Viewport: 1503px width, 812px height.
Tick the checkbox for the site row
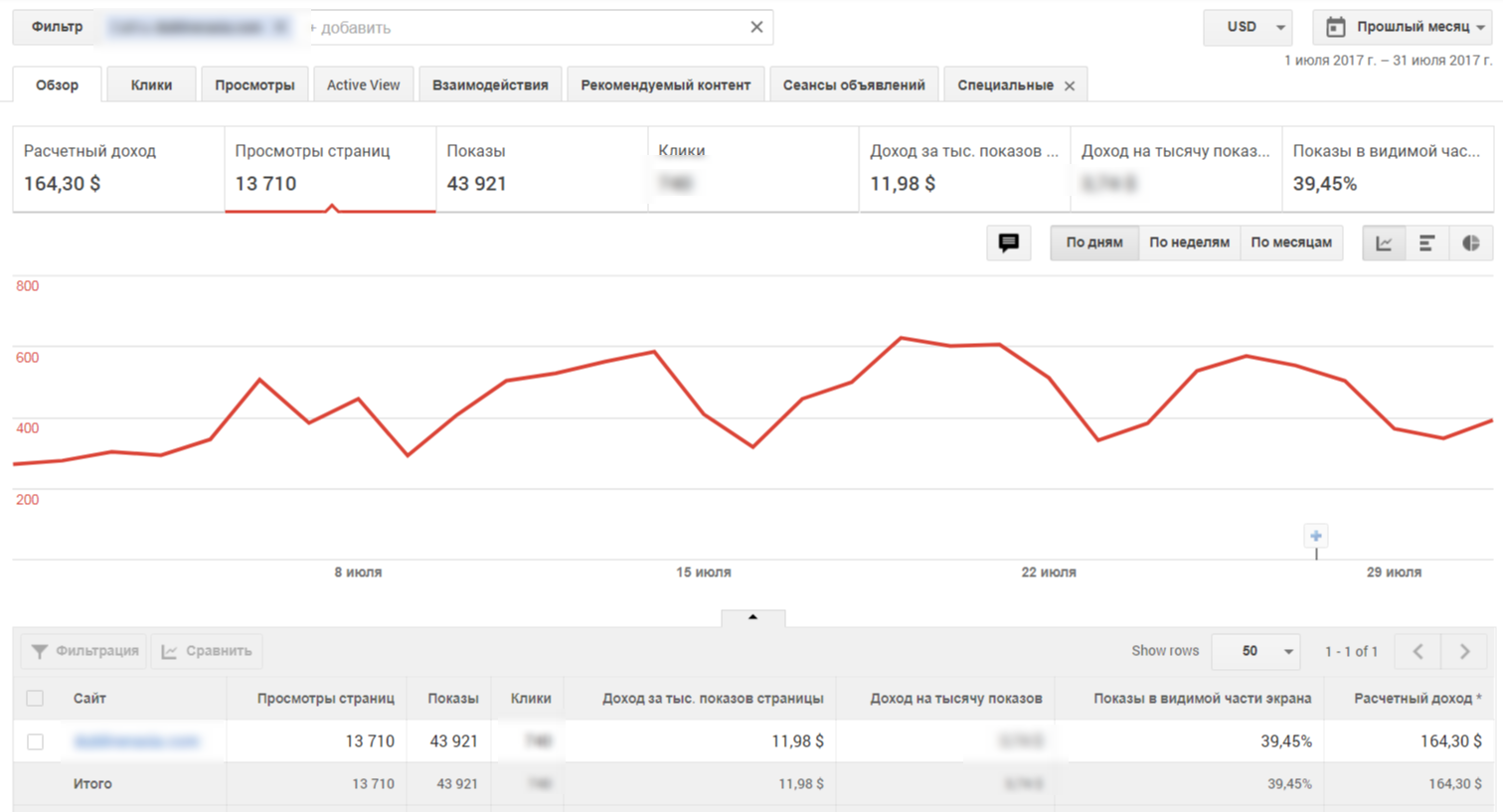coord(35,741)
